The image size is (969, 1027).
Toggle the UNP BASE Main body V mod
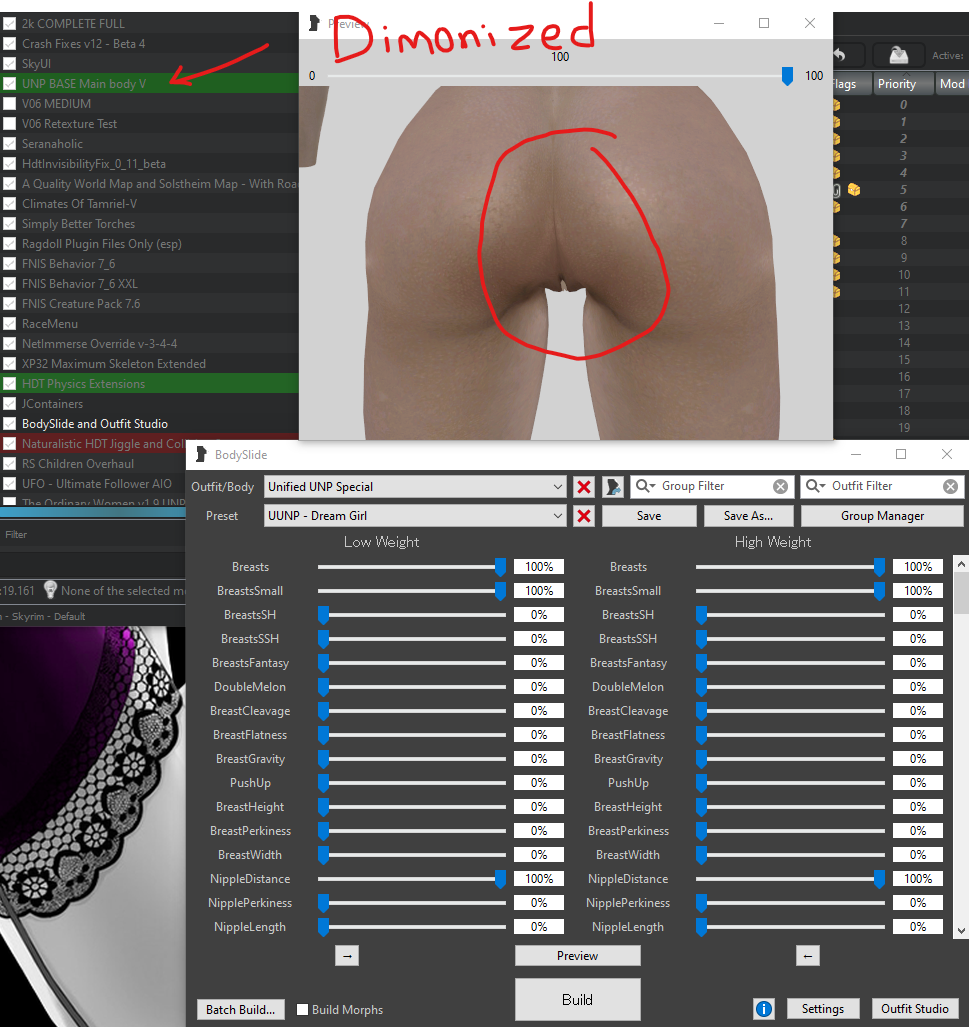click(10, 84)
